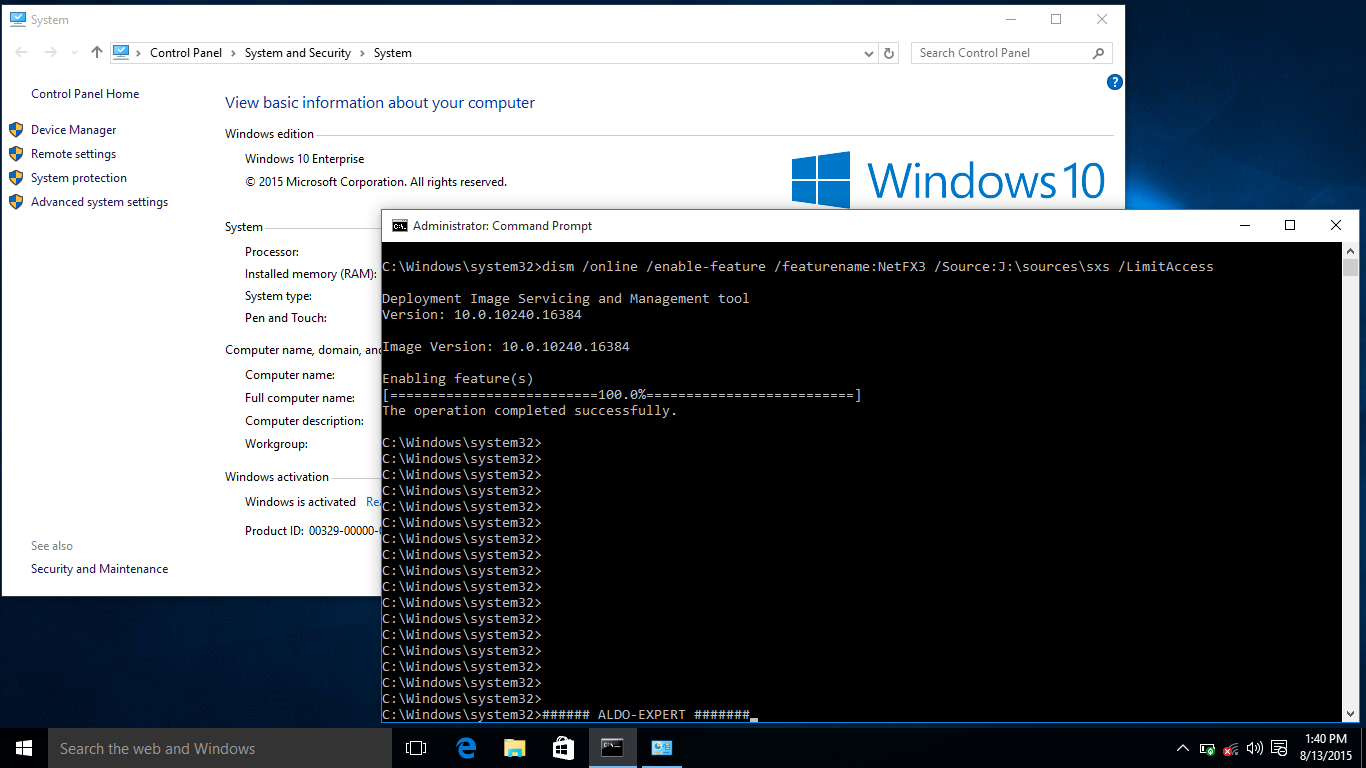Click the Image Version 10.0.10240.16384 line
1366x768 pixels.
(x=506, y=347)
